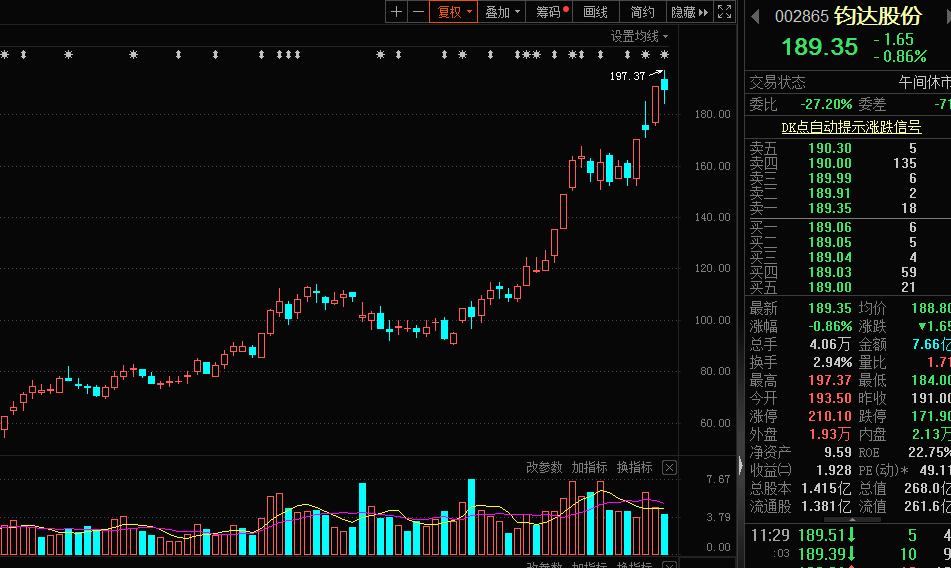
Task: Toggle the 画线 drawing tools
Action: [595, 12]
